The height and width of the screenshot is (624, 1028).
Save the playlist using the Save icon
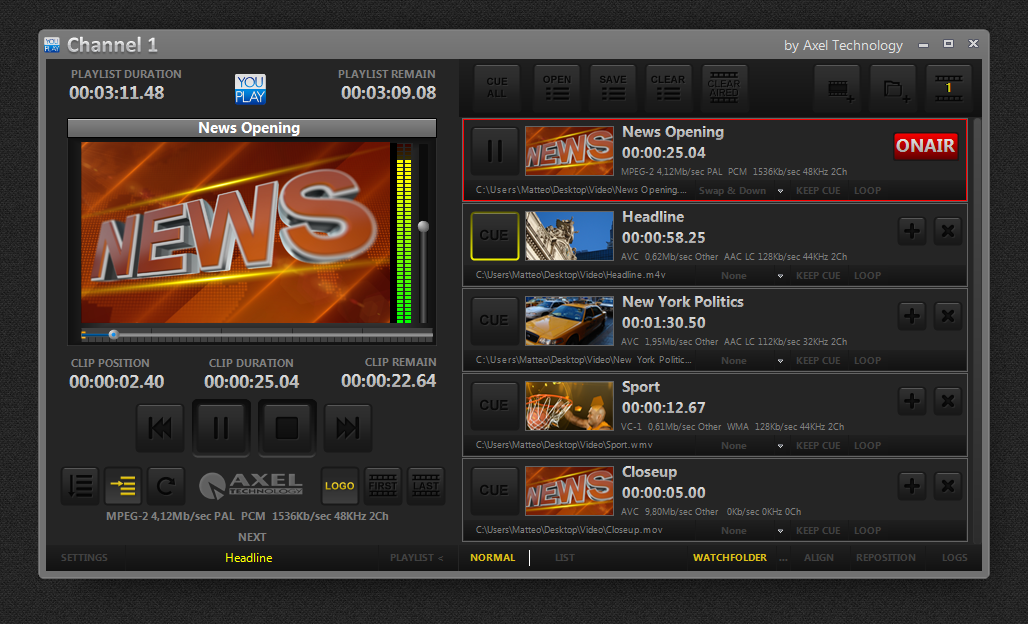point(613,88)
